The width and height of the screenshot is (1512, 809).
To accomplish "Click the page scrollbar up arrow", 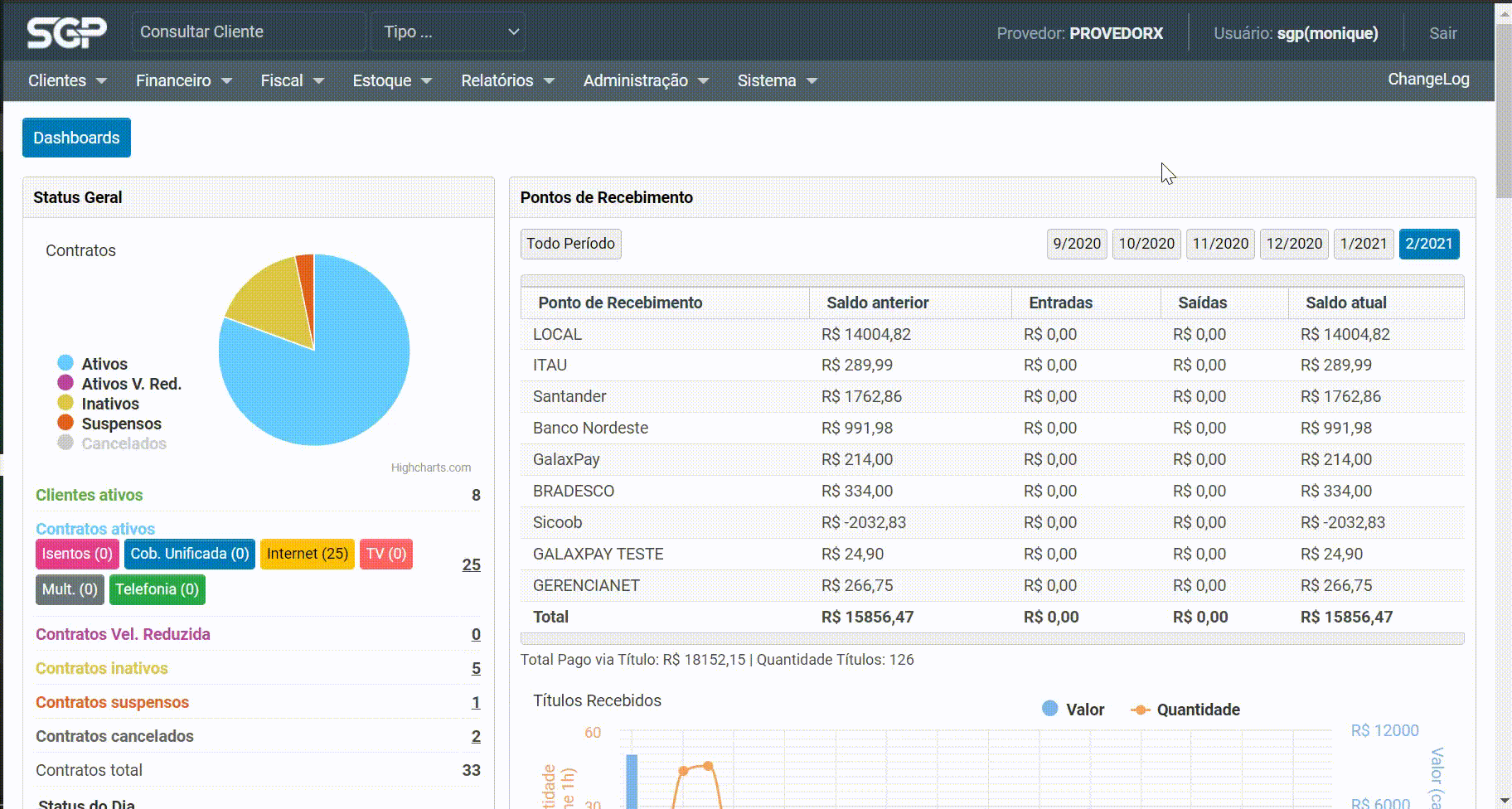I will point(1504,12).
